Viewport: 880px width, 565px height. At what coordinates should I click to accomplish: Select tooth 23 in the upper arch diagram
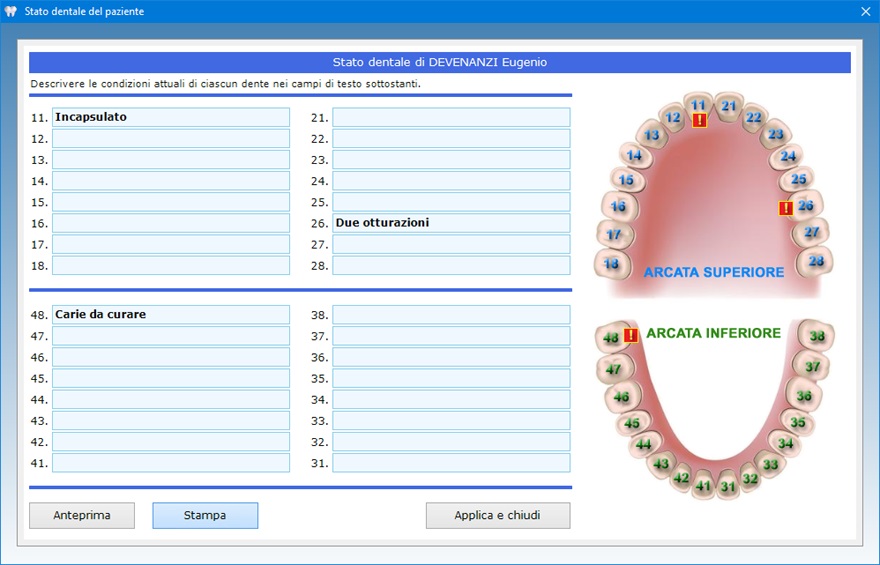tap(776, 134)
